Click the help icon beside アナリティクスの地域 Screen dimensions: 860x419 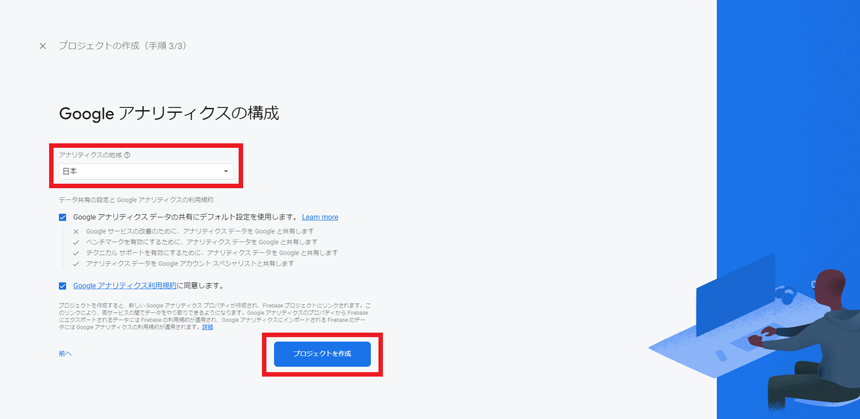pos(127,155)
